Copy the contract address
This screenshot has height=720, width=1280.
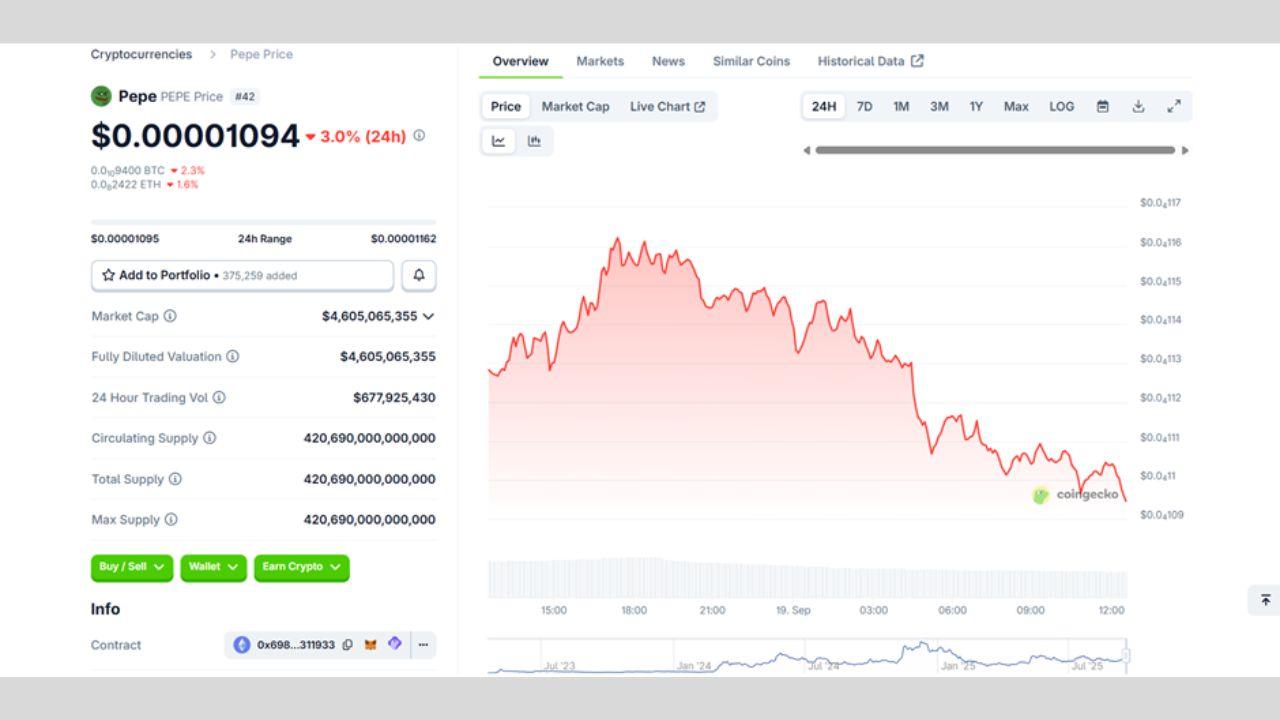pyautogui.click(x=347, y=645)
